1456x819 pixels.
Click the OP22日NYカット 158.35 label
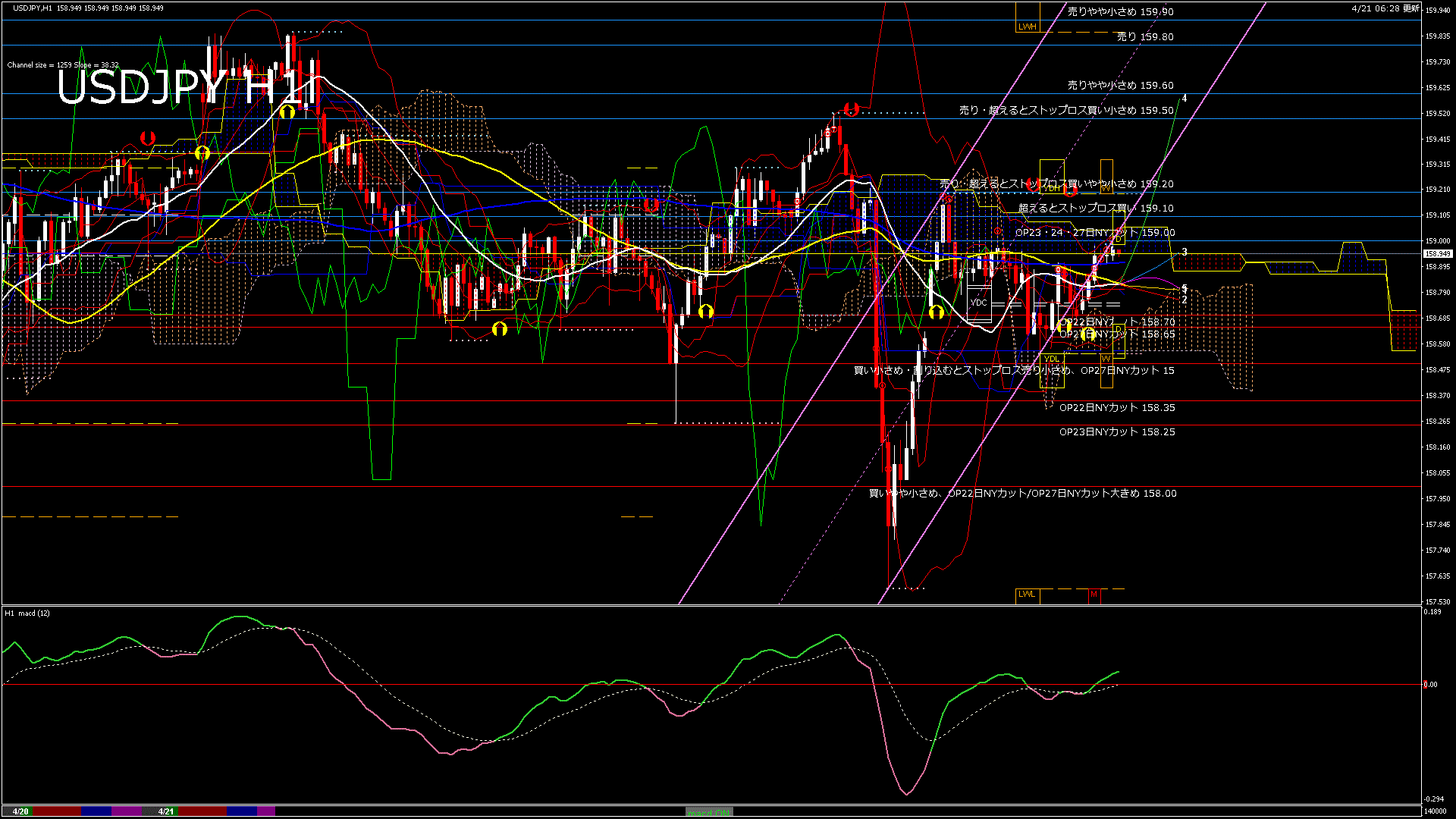coord(1117,408)
